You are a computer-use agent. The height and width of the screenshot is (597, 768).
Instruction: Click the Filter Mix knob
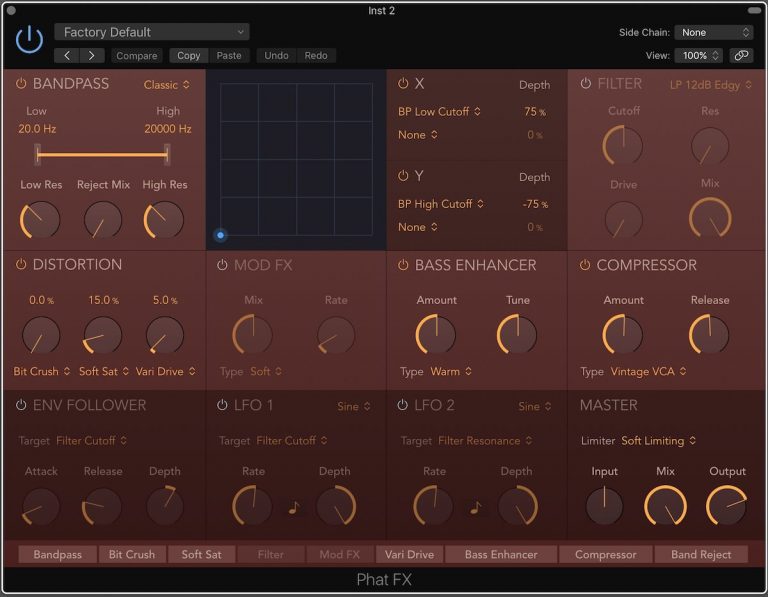[x=710, y=218]
